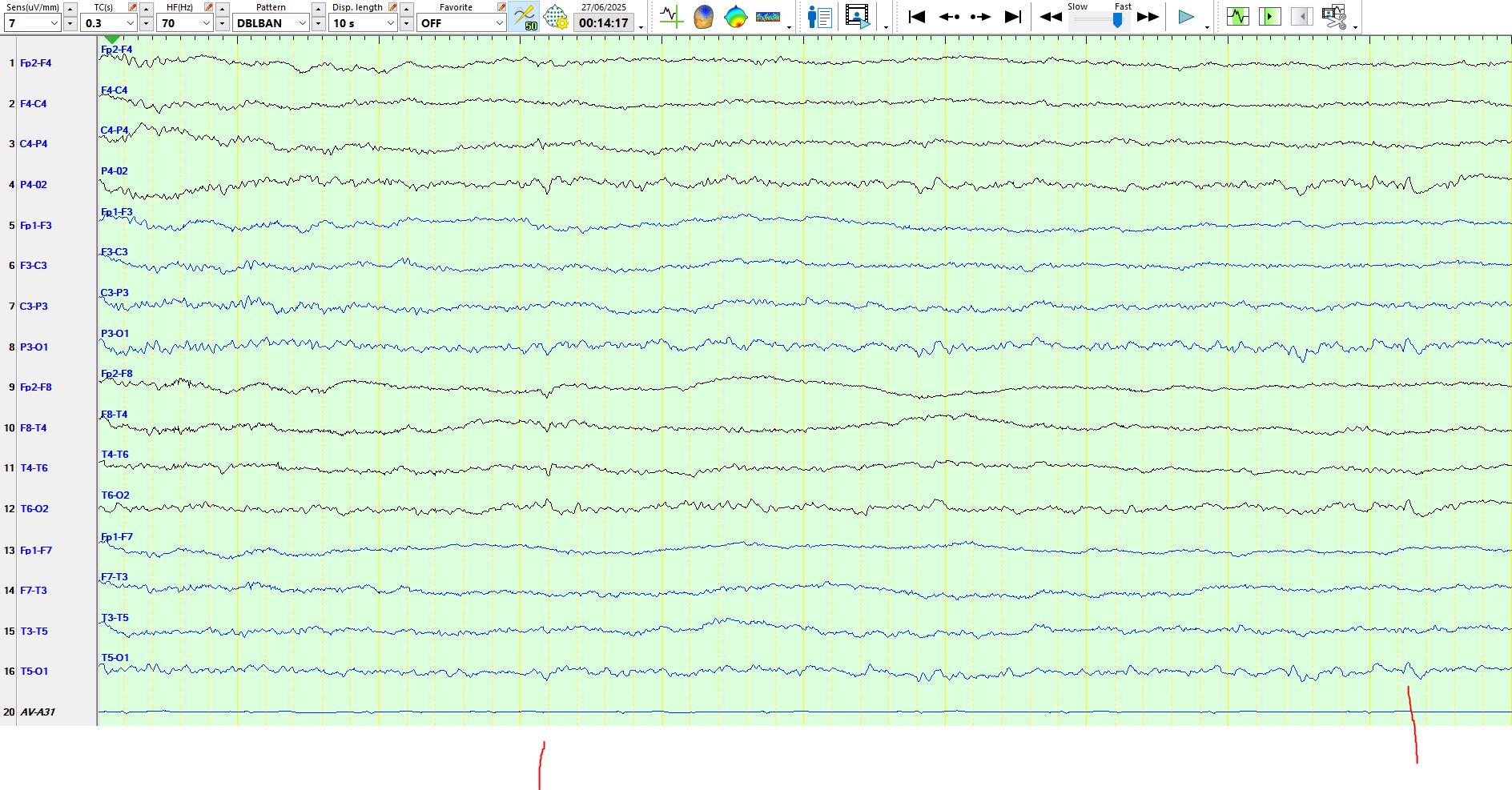This screenshot has height=790, width=1512.
Task: Open the 3D head voltage map
Action: 703,16
